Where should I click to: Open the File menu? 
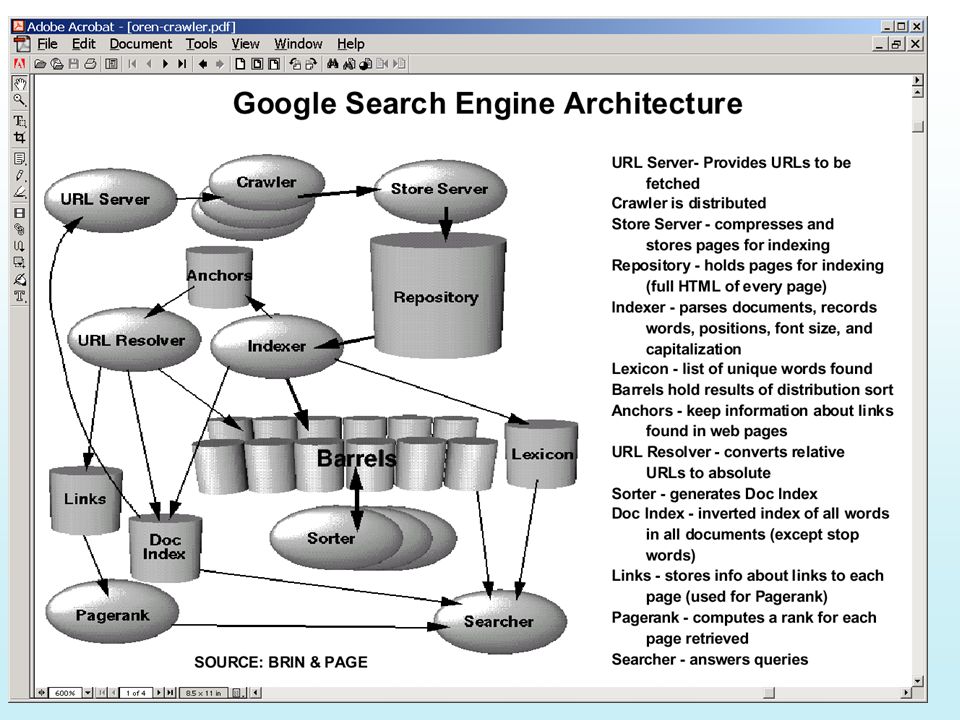coord(47,44)
